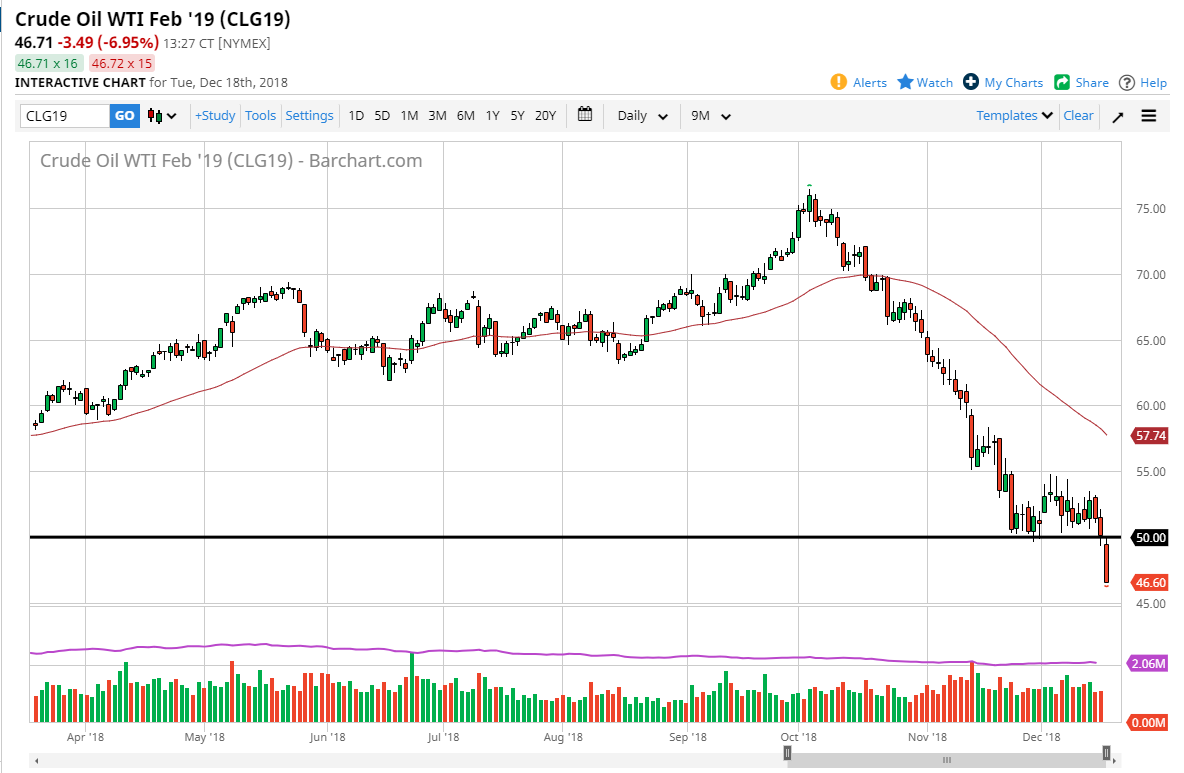Open the hamburger menu icon
1184x773 pixels.
pyautogui.click(x=1149, y=116)
